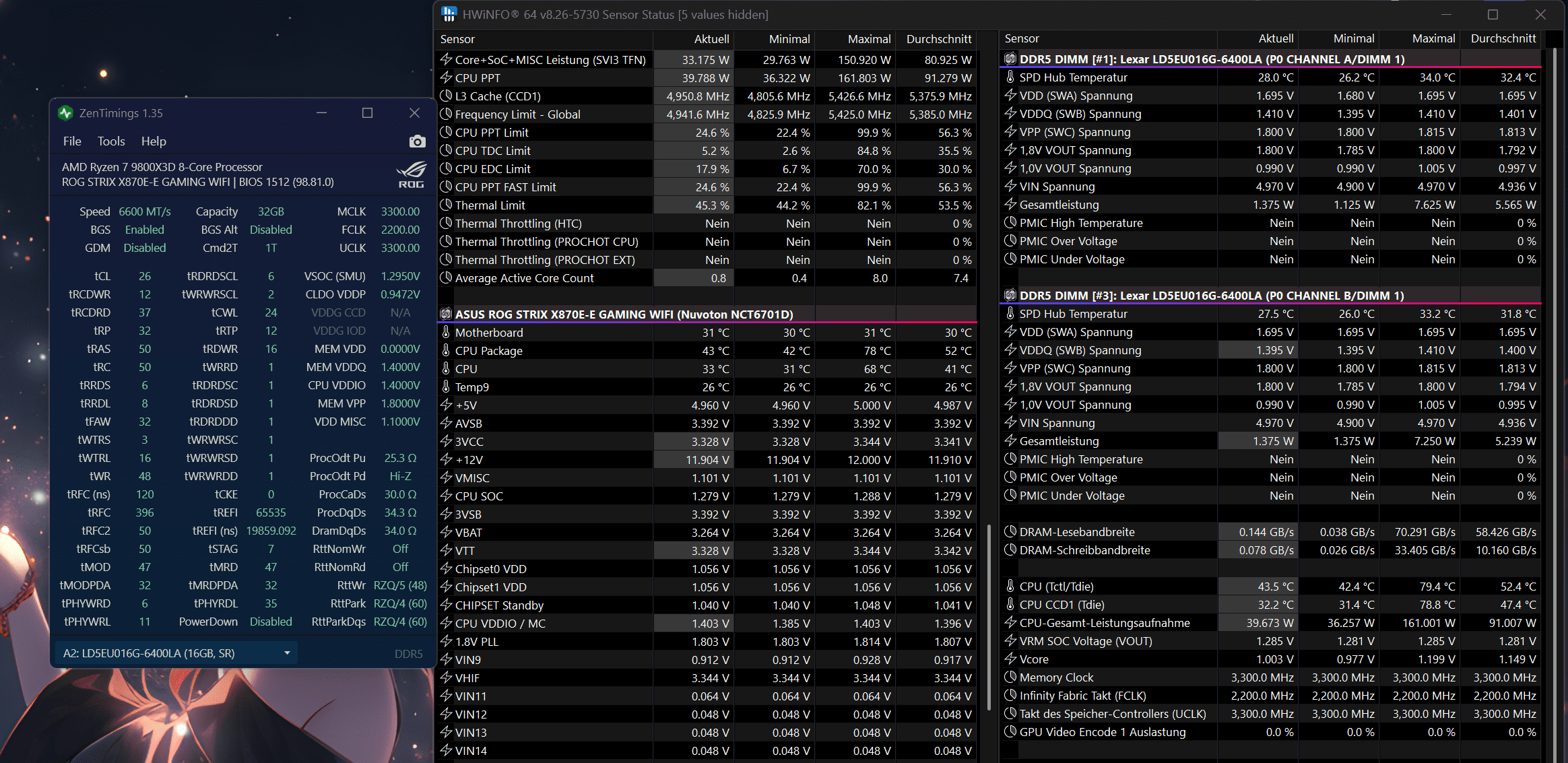Click the HWiNFO app icon in title bar
The width and height of the screenshot is (1568, 763).
(x=449, y=14)
